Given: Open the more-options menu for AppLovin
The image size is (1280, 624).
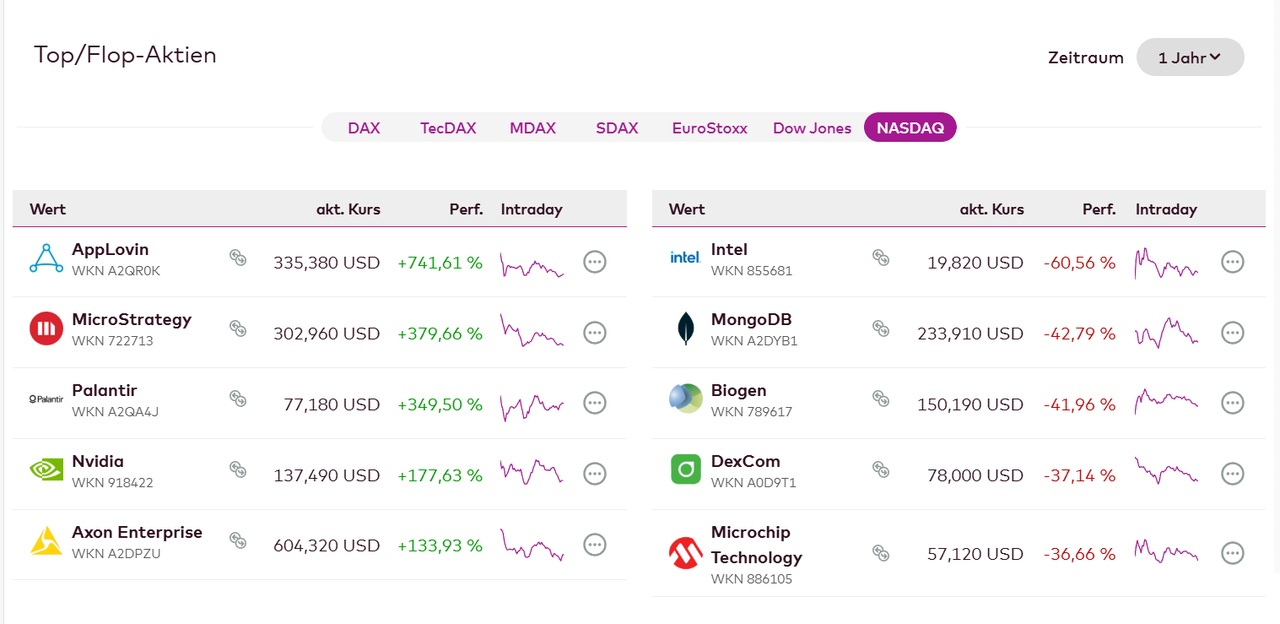Looking at the screenshot, I should (595, 262).
